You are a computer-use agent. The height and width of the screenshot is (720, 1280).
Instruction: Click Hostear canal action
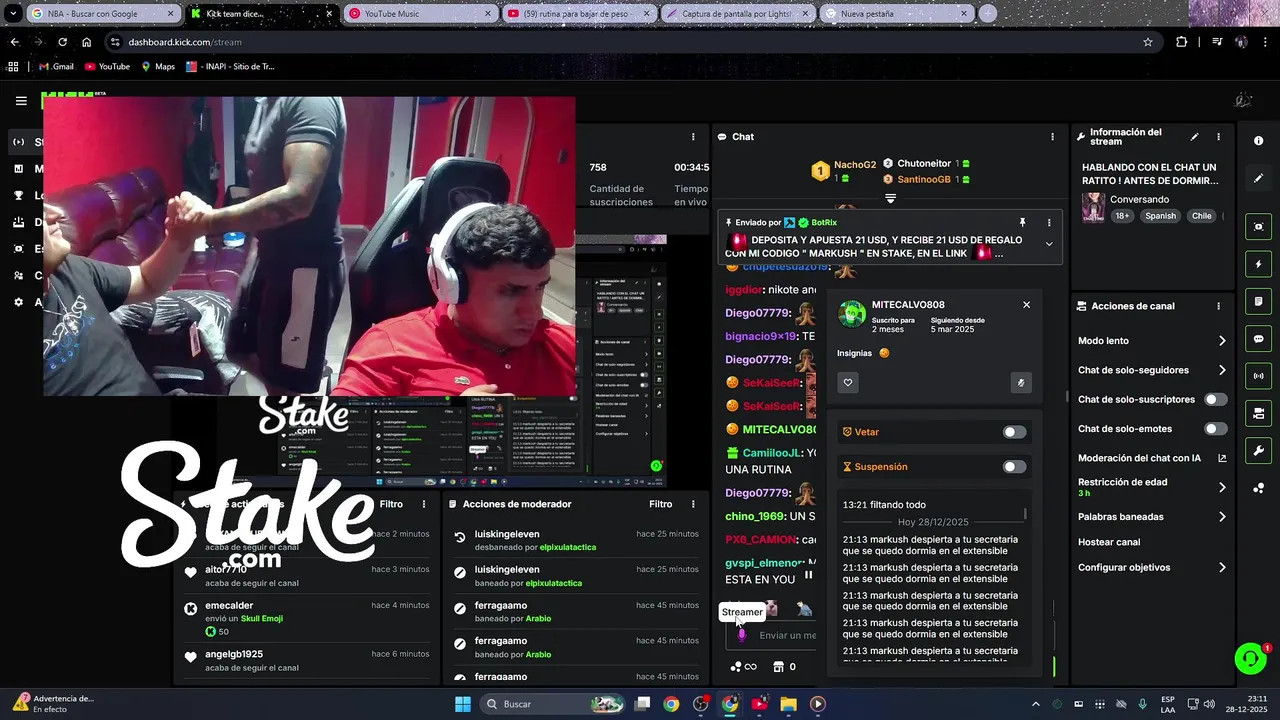1109,542
